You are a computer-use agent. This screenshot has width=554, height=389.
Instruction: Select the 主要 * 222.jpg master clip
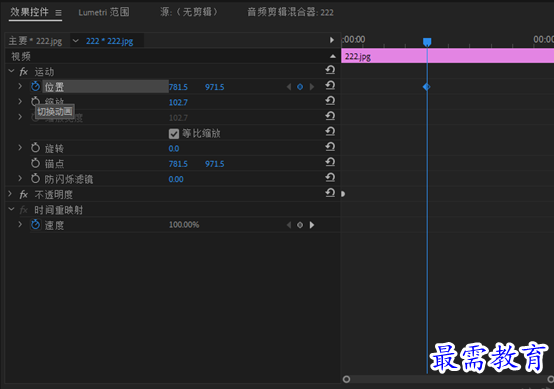(x=35, y=41)
